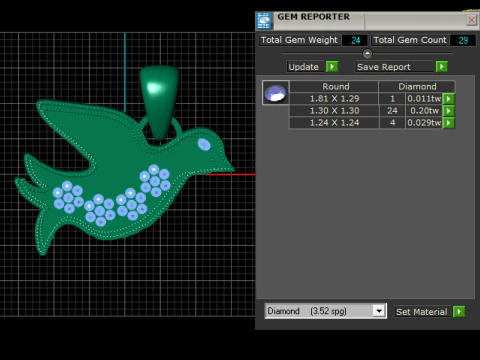Screen dimensions: 480x360
Task: Click green arrow for 0.011tw row
Action: click(x=449, y=99)
